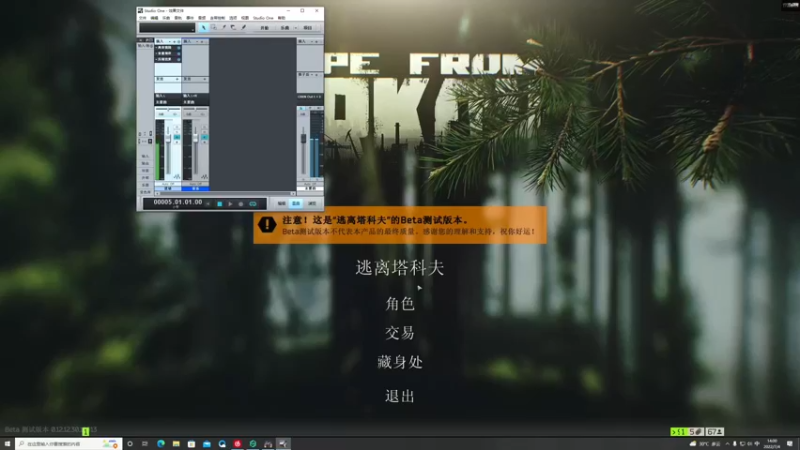This screenshot has width=800, height=450.
Task: Click the orange warning icon in game
Action: click(x=267, y=224)
